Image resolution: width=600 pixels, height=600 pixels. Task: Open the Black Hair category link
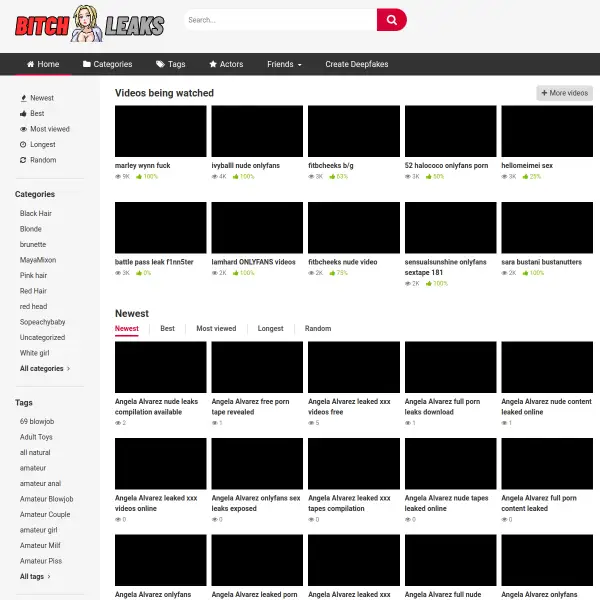[36, 214]
